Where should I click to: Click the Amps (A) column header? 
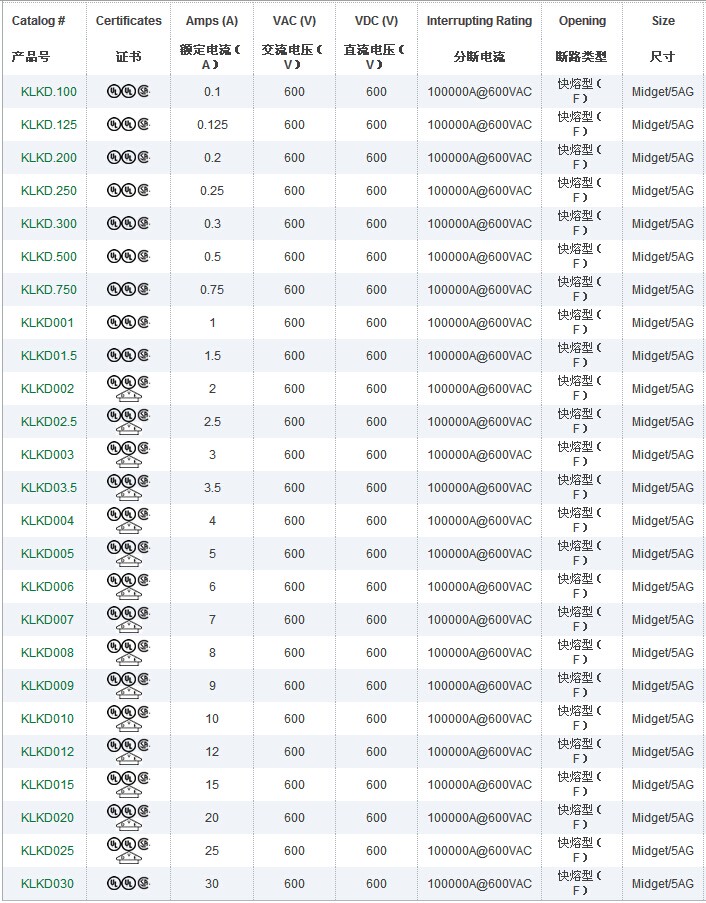point(212,21)
